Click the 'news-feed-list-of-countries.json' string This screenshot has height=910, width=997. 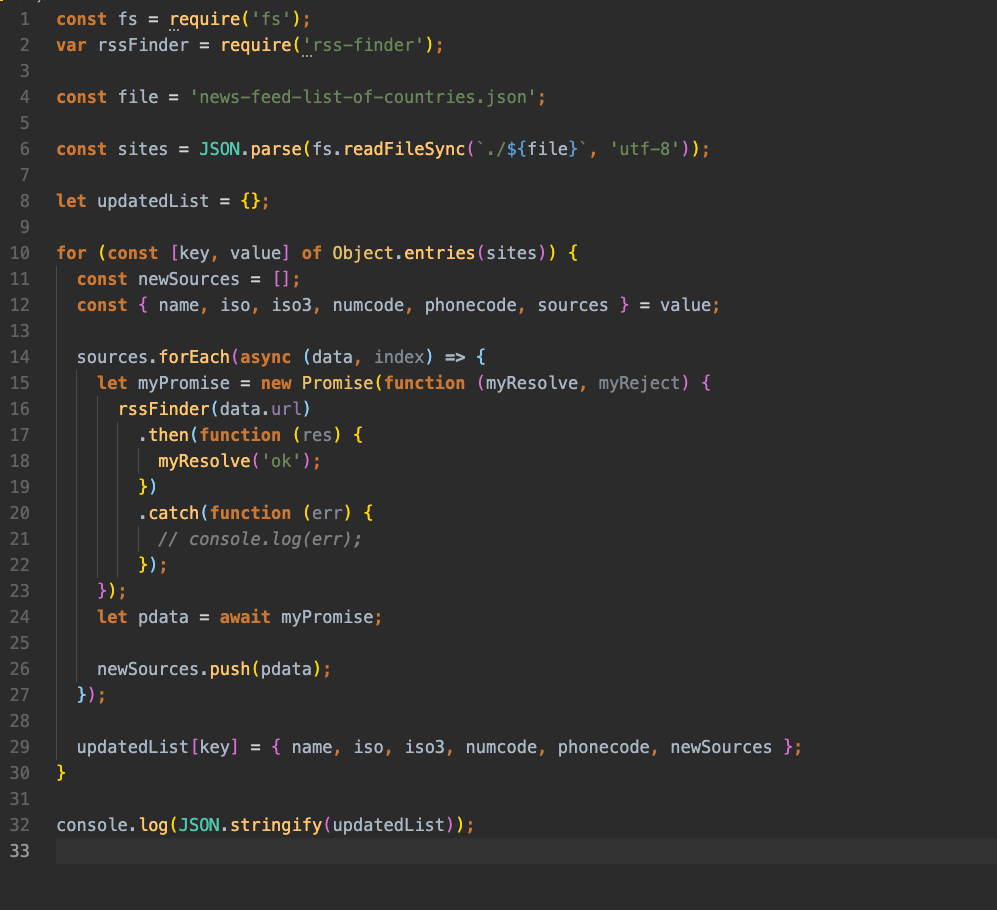pyautogui.click(x=363, y=97)
